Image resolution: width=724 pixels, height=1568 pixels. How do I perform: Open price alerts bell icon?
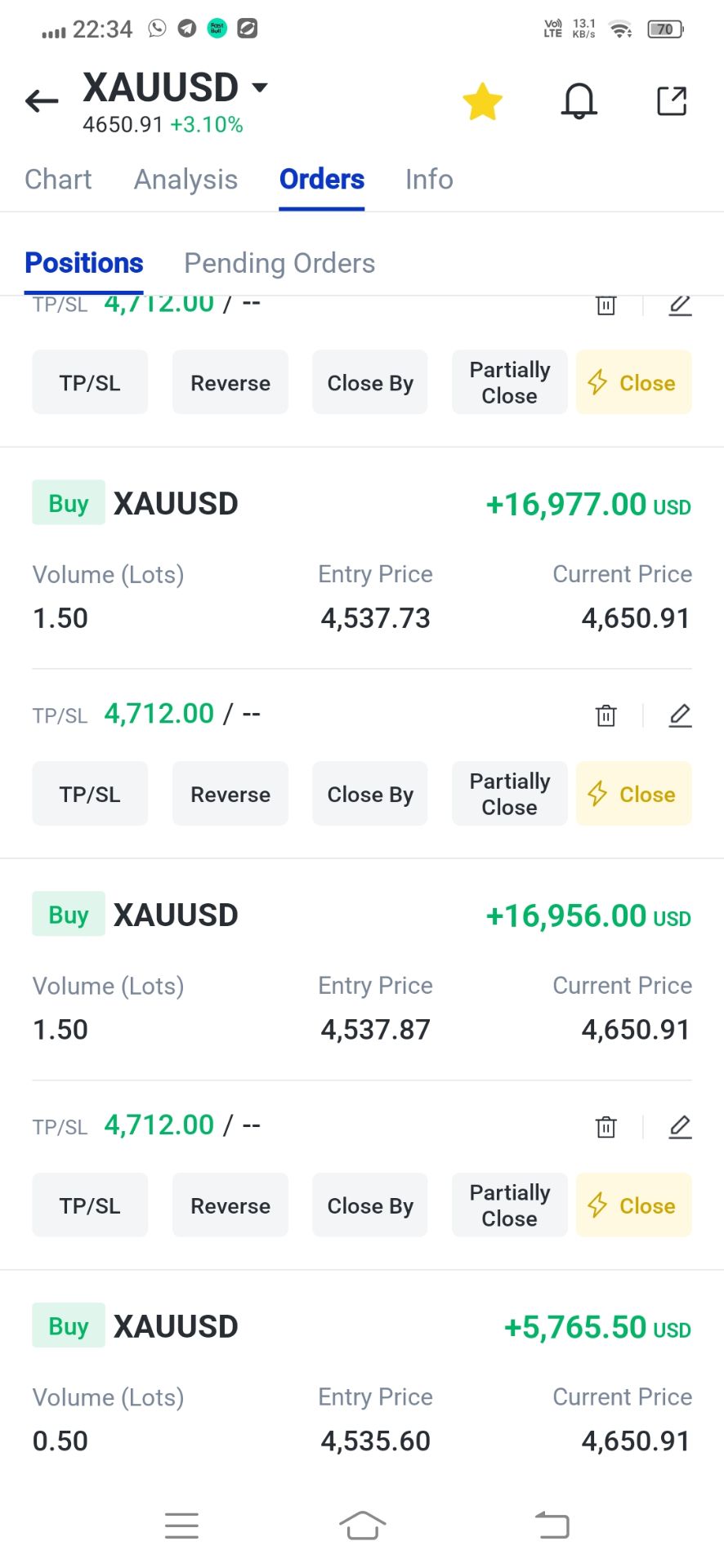pos(579,101)
